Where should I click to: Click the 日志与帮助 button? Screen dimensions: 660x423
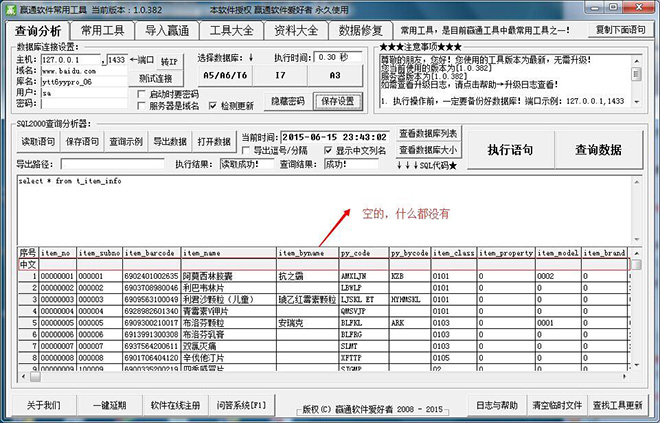(x=497, y=405)
